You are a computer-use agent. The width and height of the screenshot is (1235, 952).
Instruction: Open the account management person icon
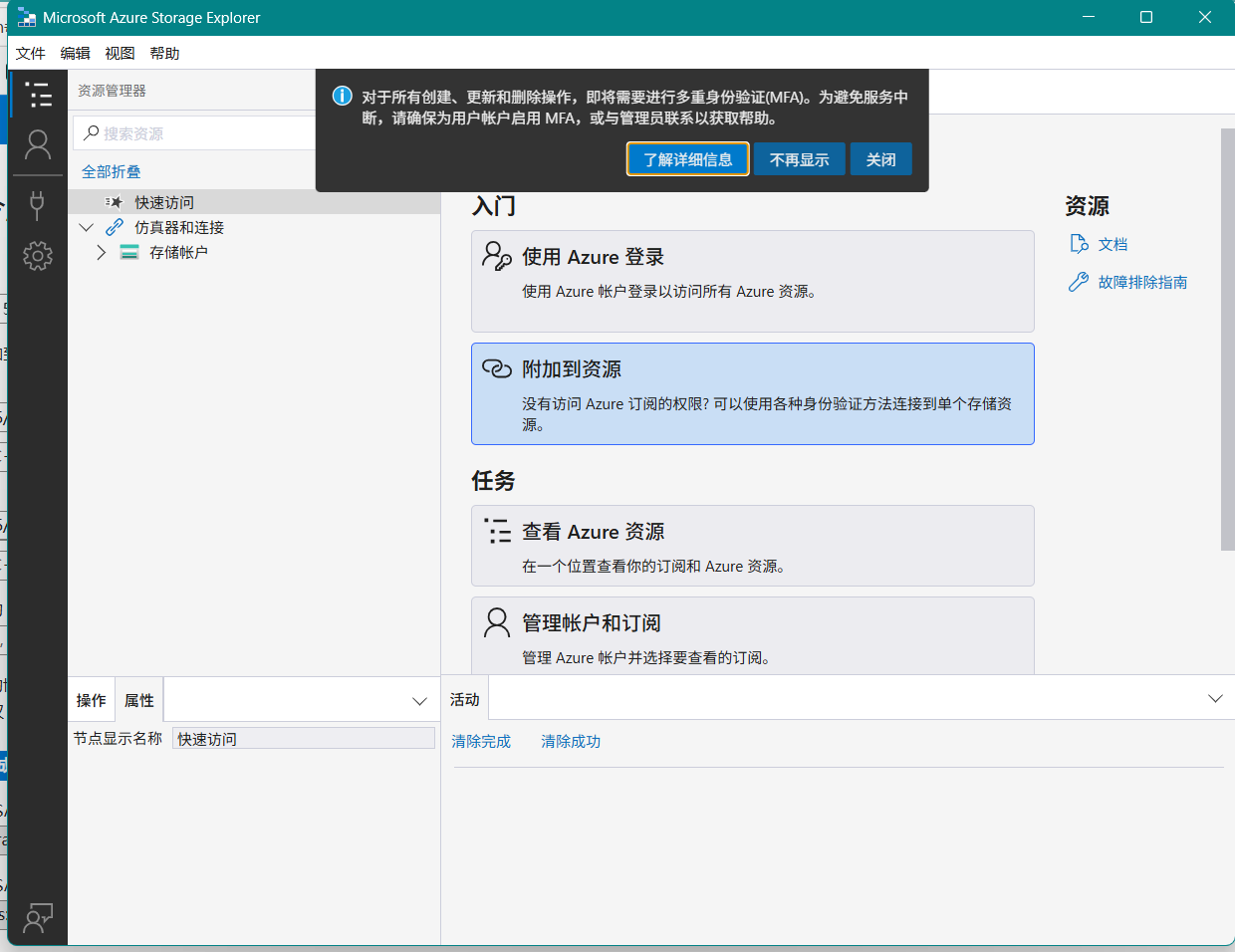click(x=38, y=145)
